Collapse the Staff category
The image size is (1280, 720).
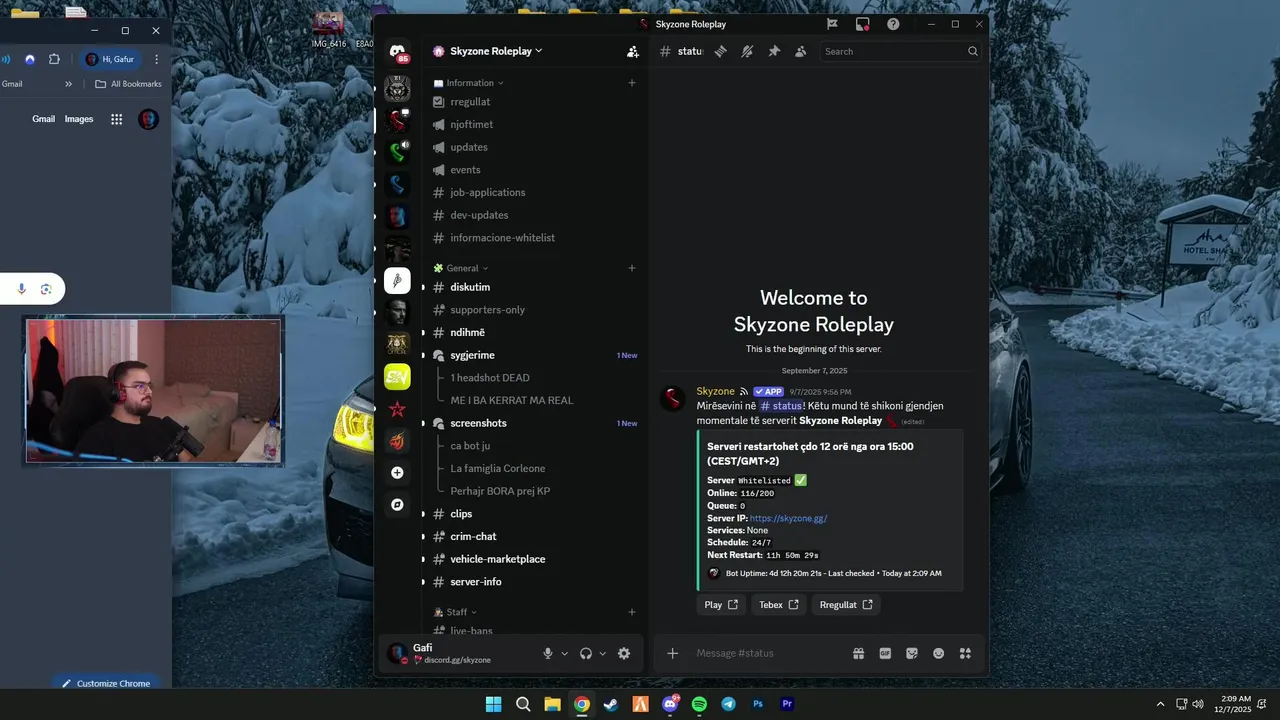456,612
